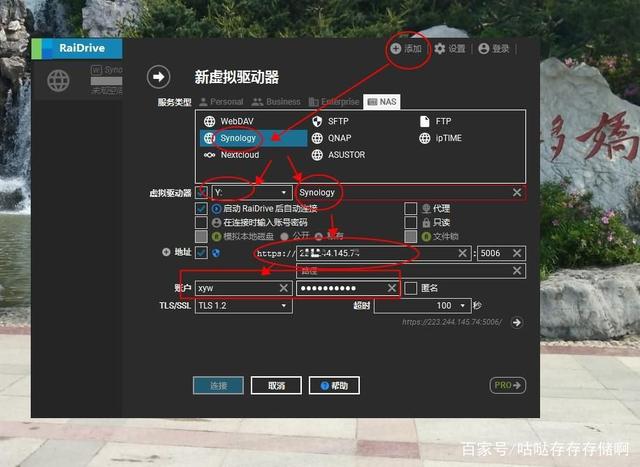
Task: Click the arrow icon beside the URL preview
Action: click(x=517, y=322)
